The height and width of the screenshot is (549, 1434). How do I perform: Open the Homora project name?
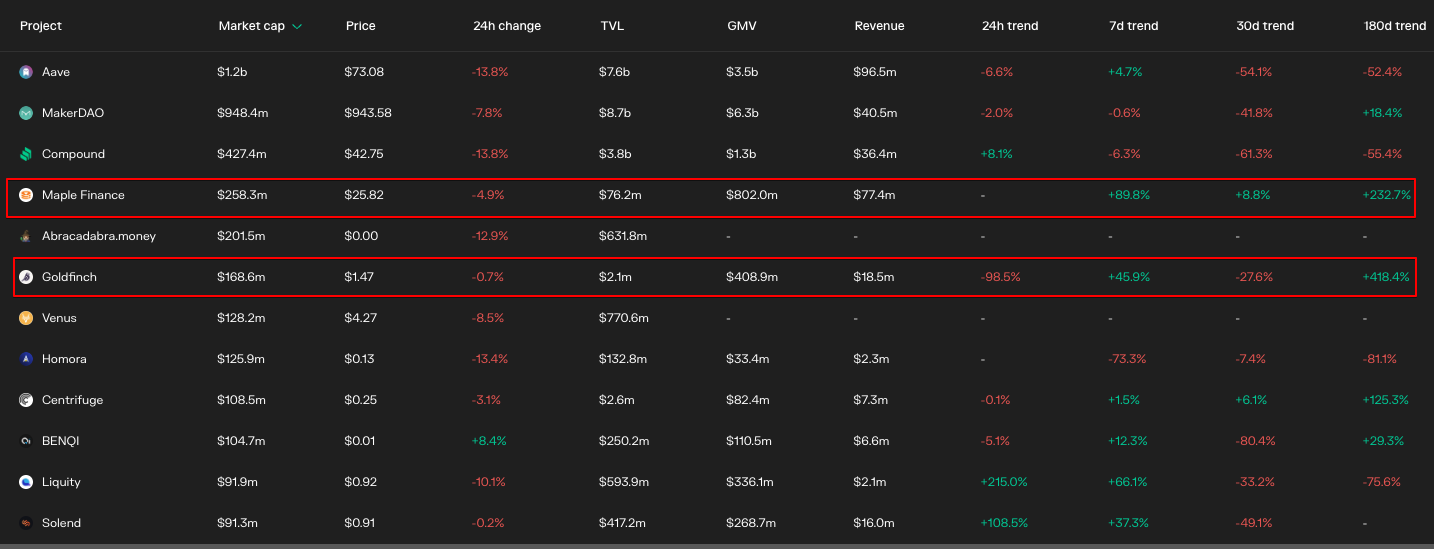[64, 359]
